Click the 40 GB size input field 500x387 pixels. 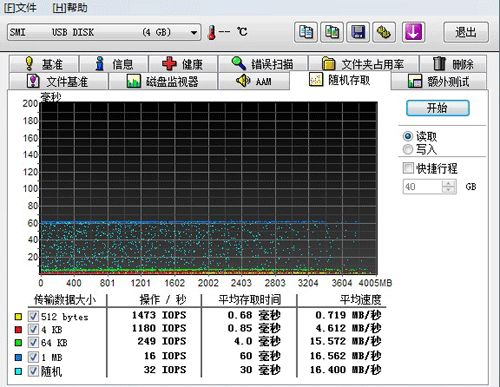click(x=422, y=187)
